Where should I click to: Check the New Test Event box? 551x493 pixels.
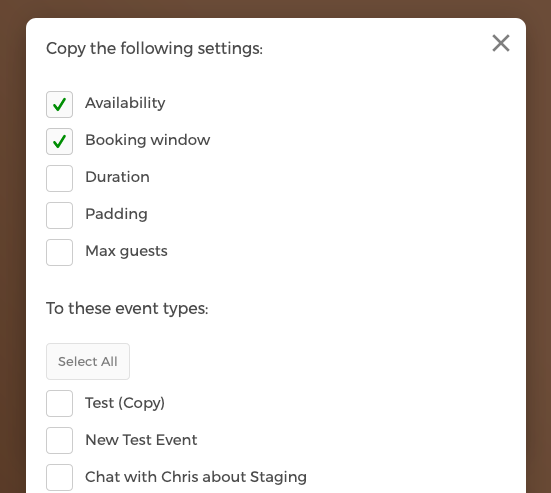pyautogui.click(x=59, y=440)
